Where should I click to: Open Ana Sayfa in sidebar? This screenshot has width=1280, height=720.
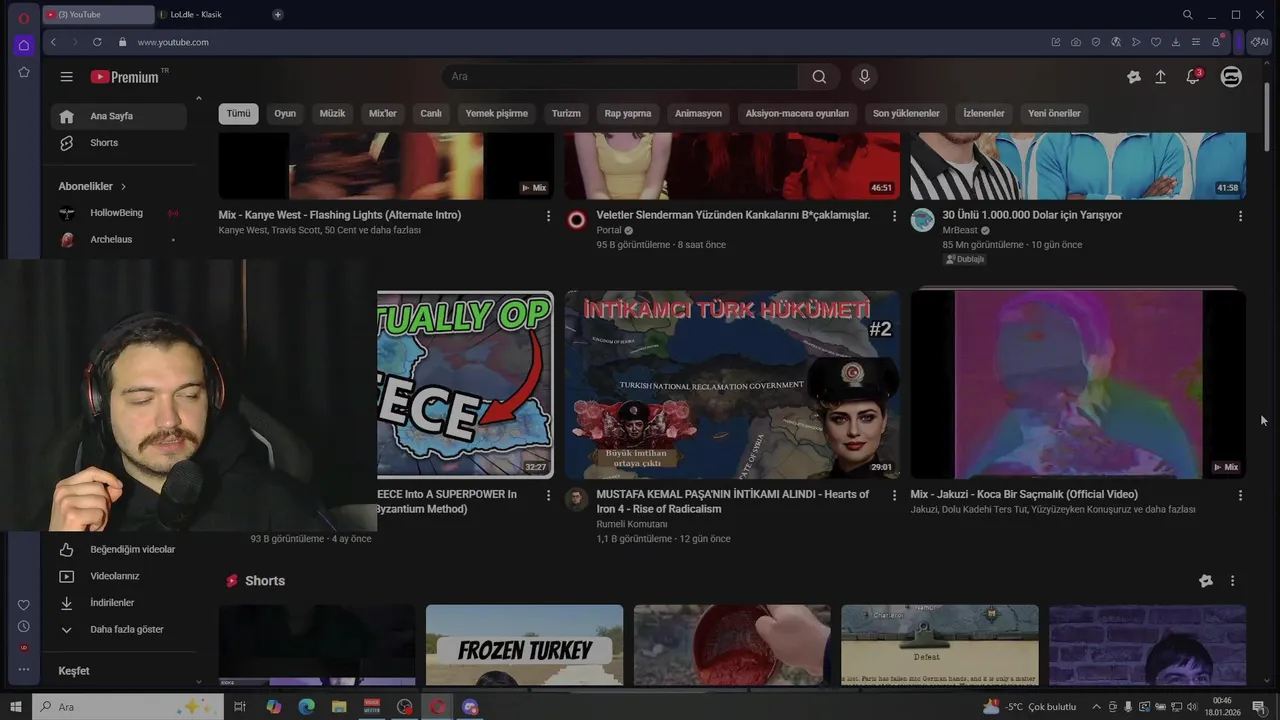point(119,116)
